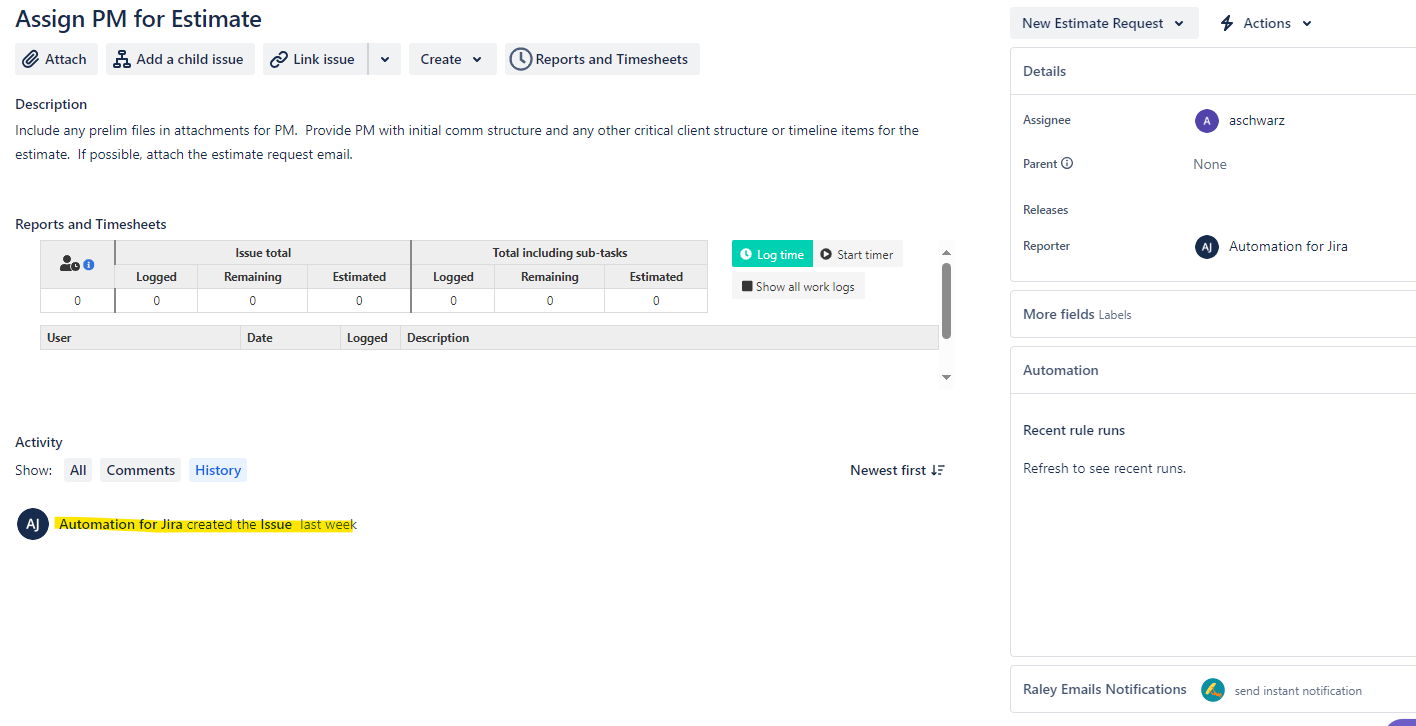Toggle Show all work logs
This screenshot has width=1416, height=726.
797,286
